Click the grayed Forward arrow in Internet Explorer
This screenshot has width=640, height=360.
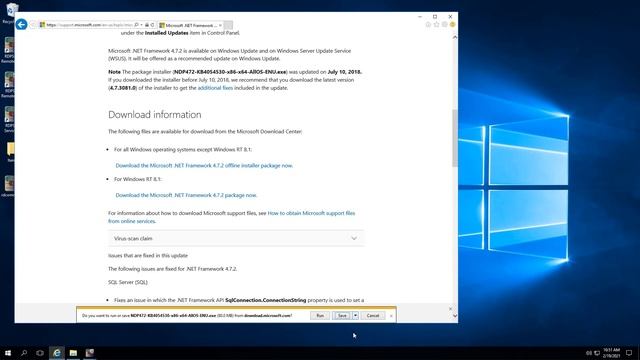click(x=33, y=25)
